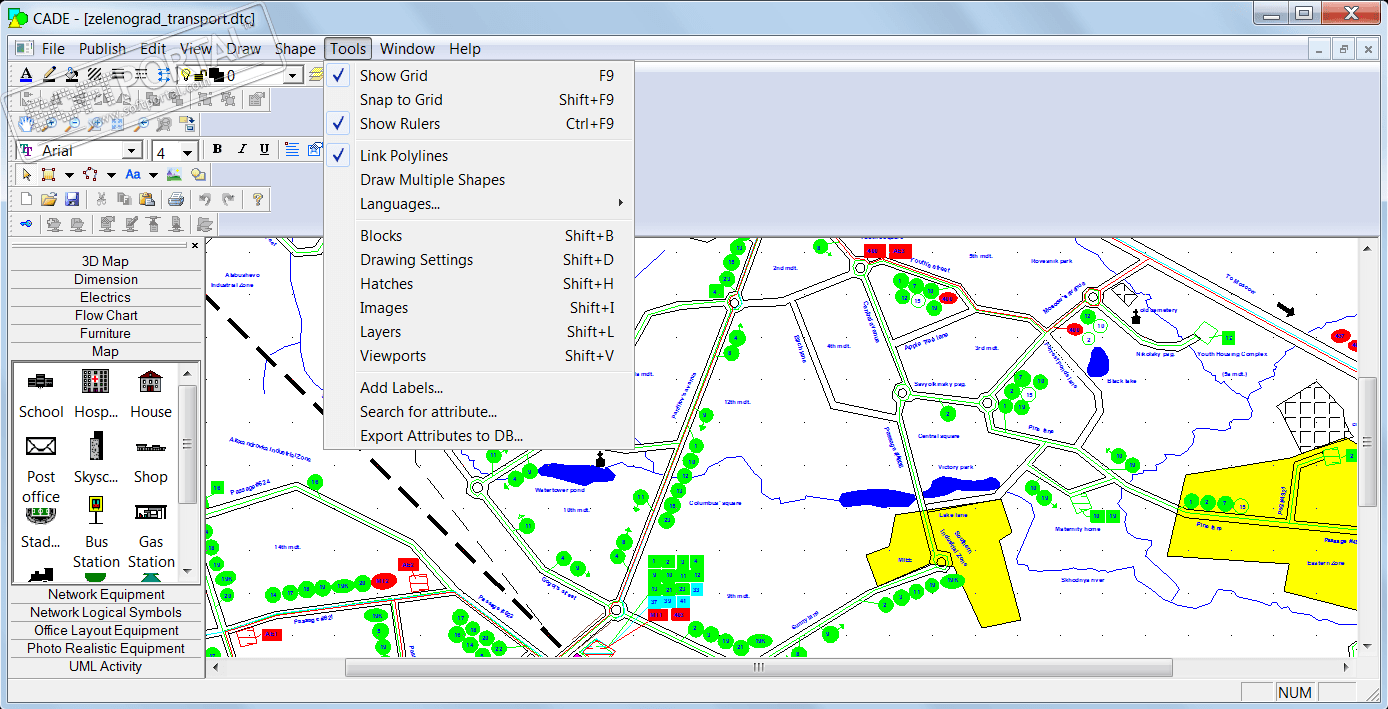
Task: Click the Paste clipboard icon
Action: (x=147, y=199)
